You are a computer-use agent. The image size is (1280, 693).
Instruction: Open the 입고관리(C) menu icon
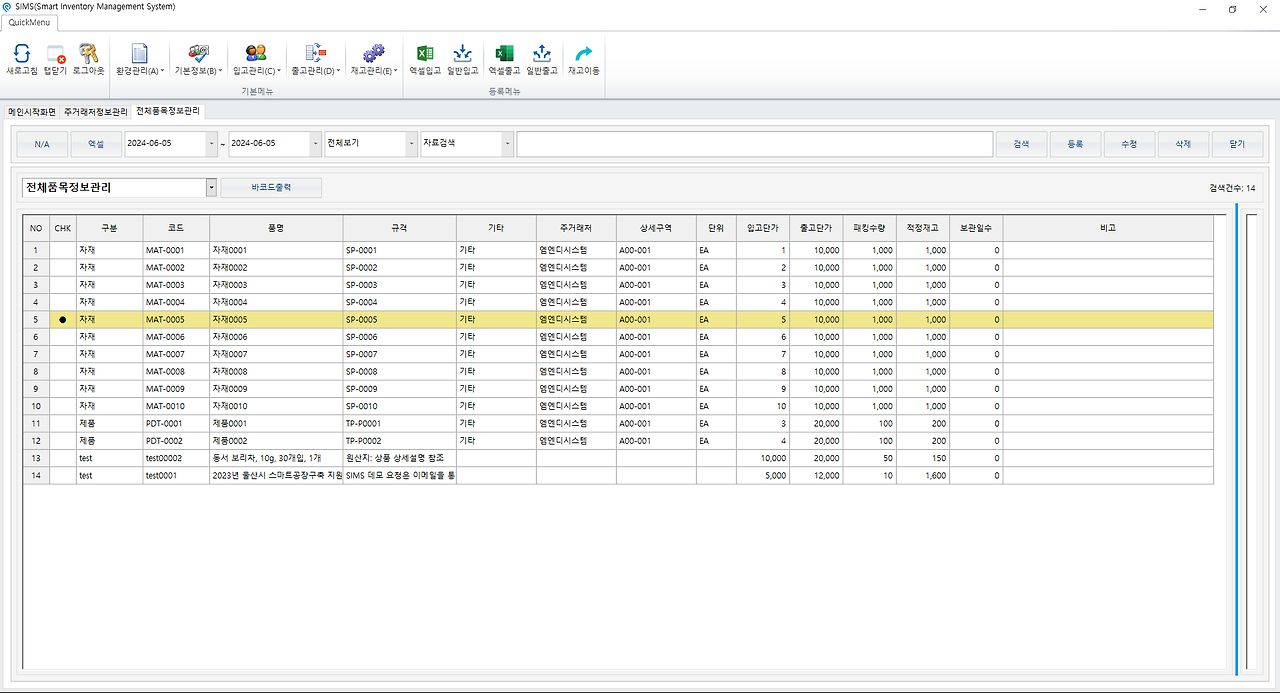pyautogui.click(x=256, y=54)
